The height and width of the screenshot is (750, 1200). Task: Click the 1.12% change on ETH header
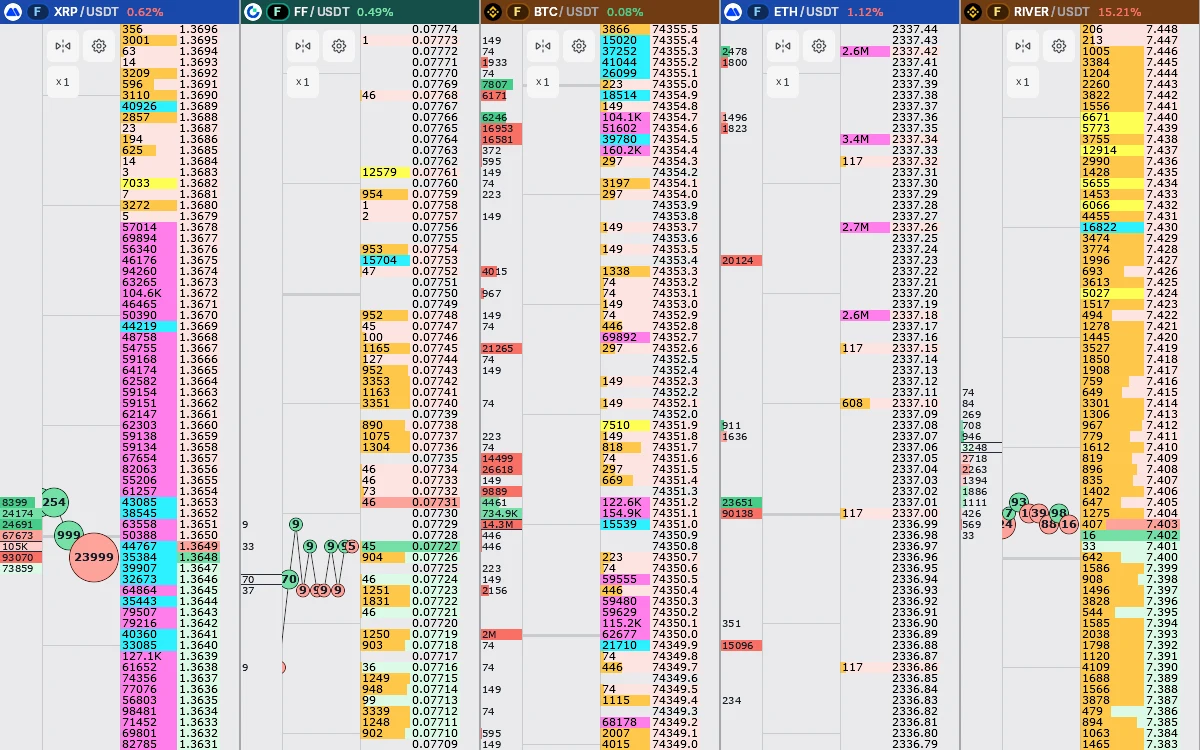(865, 12)
